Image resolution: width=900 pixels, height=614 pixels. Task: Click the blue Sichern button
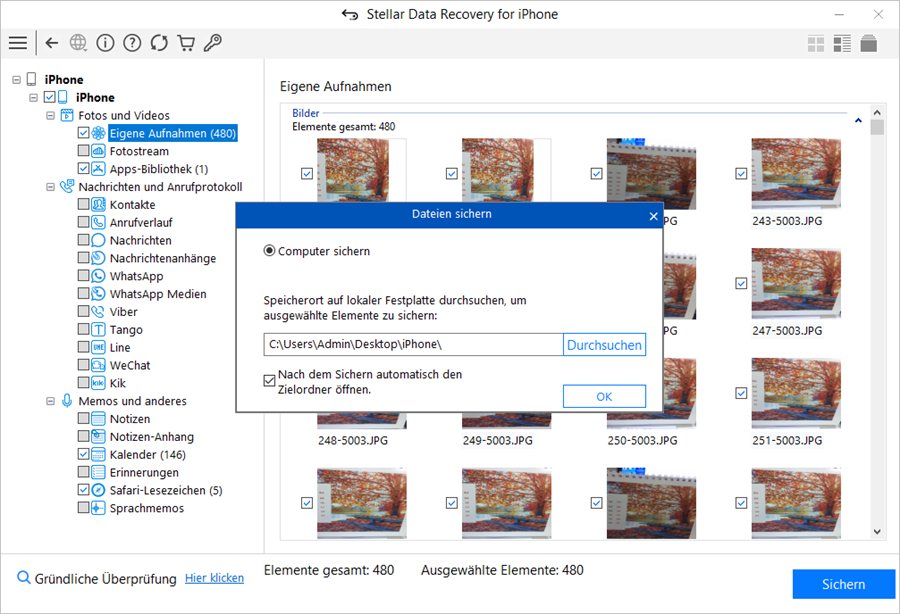click(x=844, y=584)
